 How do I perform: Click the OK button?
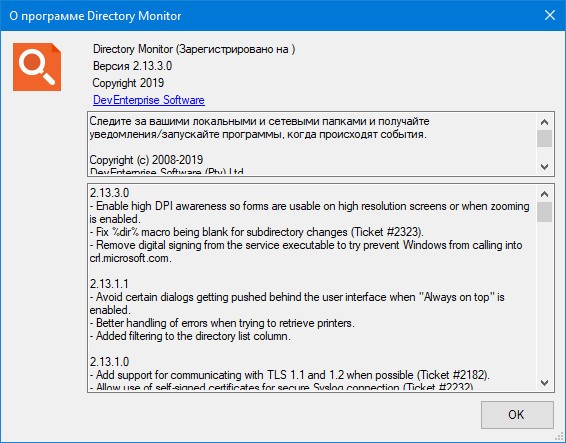tap(517, 414)
